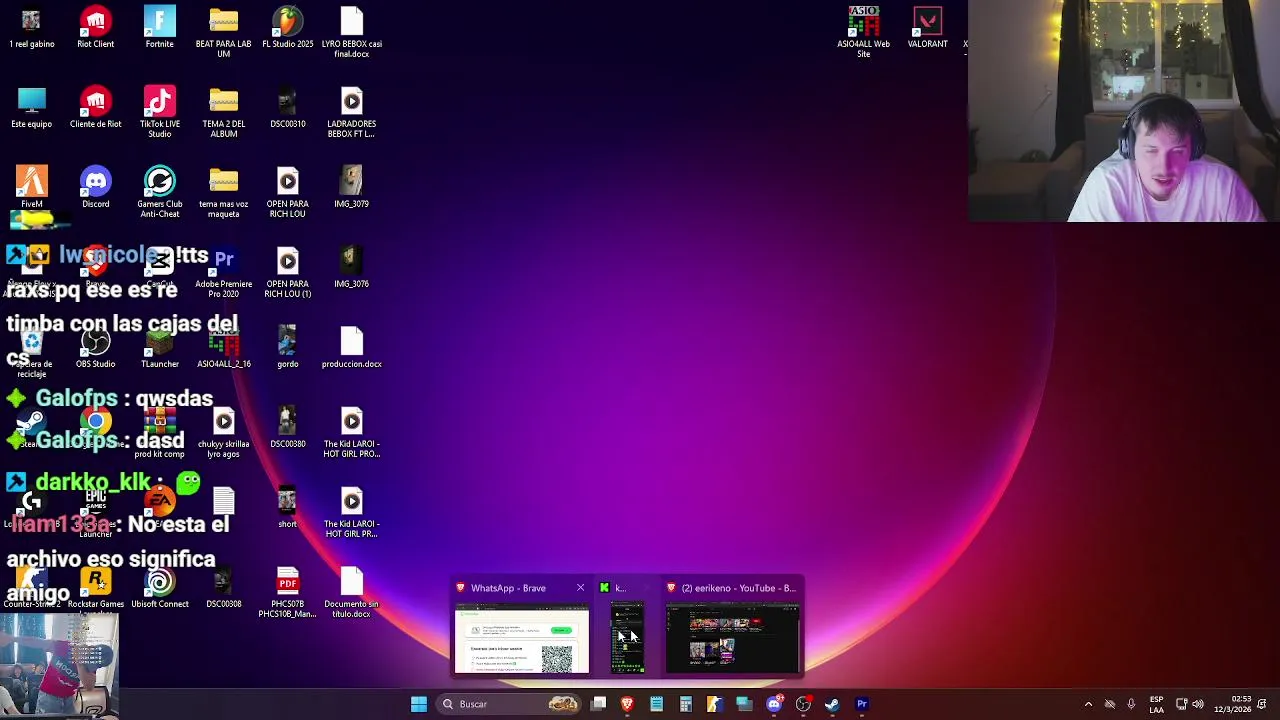
Task: Select the PHC507B PDF file icon
Action: [x=288, y=592]
